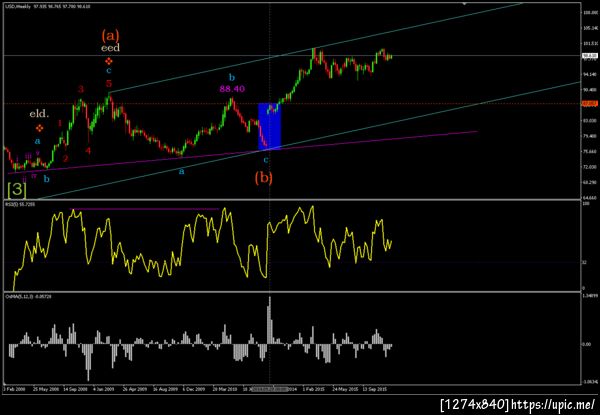Select the purple "ii" sub-wave label
The width and height of the screenshot is (600, 415).
[x=24, y=179]
